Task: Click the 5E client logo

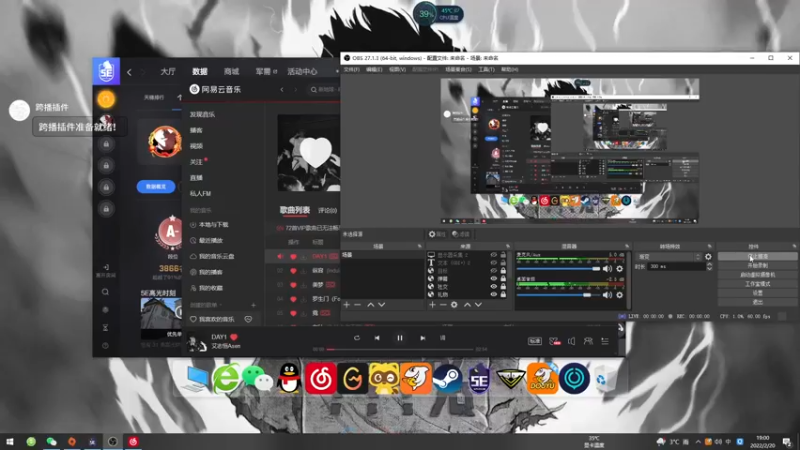Action: [x=106, y=71]
